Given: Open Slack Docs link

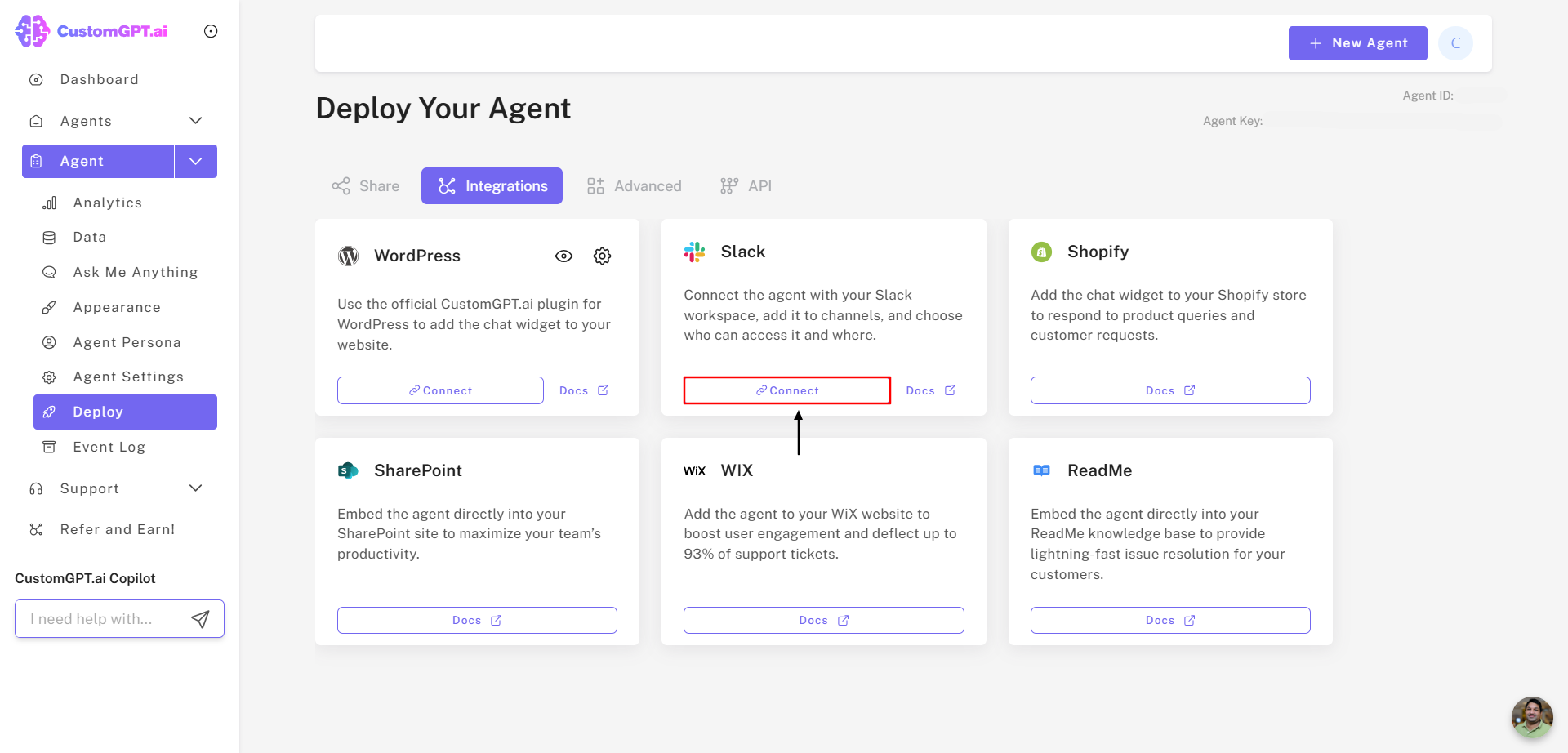Looking at the screenshot, I should click(x=930, y=390).
